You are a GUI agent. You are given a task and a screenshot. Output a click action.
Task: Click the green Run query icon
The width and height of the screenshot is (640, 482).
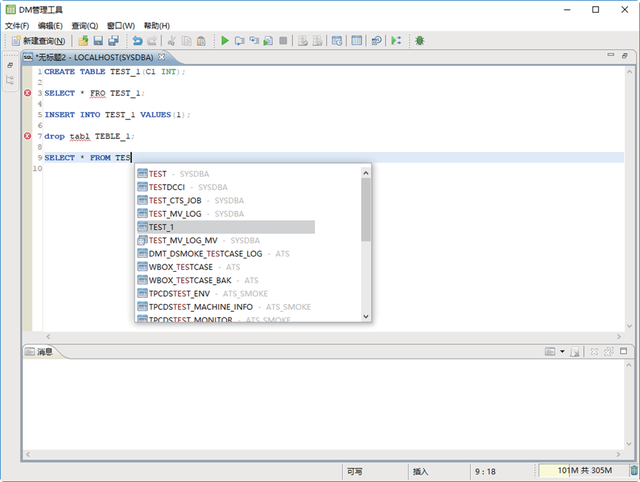pyautogui.click(x=225, y=41)
